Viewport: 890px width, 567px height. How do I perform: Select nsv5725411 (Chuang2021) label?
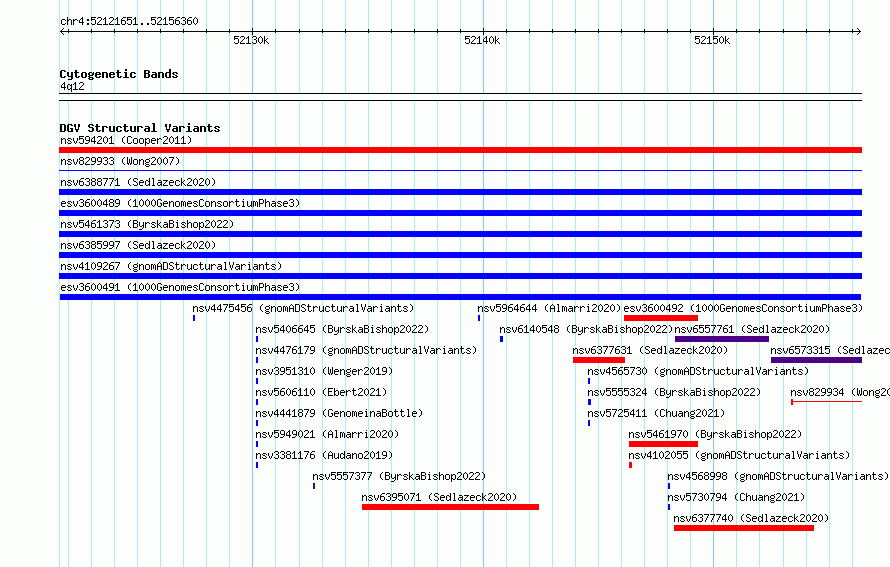[656, 413]
